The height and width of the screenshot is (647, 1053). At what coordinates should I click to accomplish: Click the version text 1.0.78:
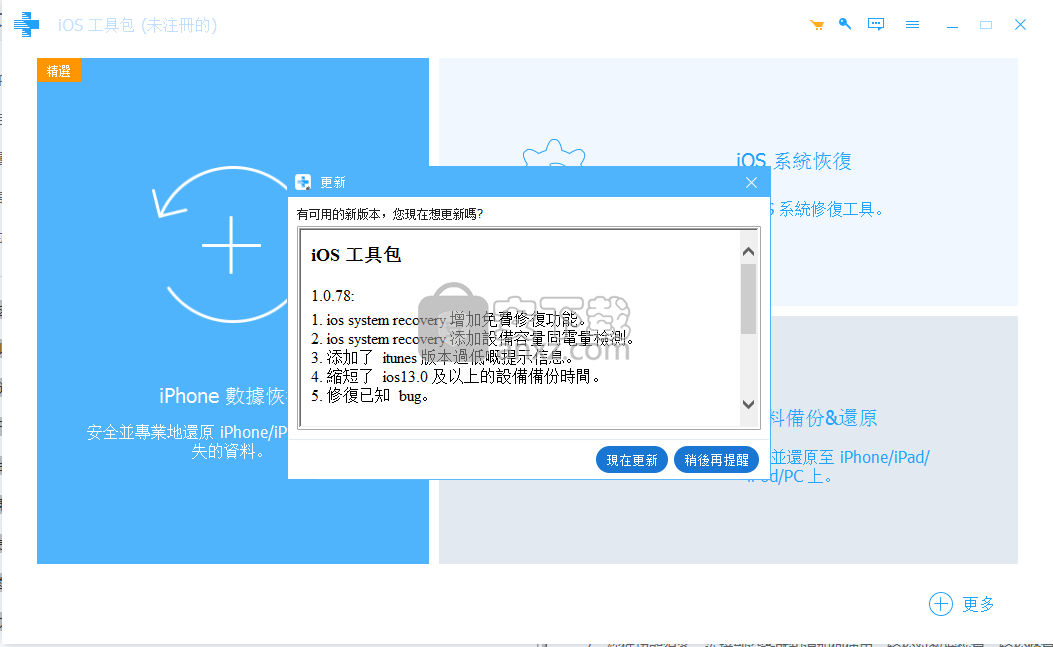[x=333, y=296]
